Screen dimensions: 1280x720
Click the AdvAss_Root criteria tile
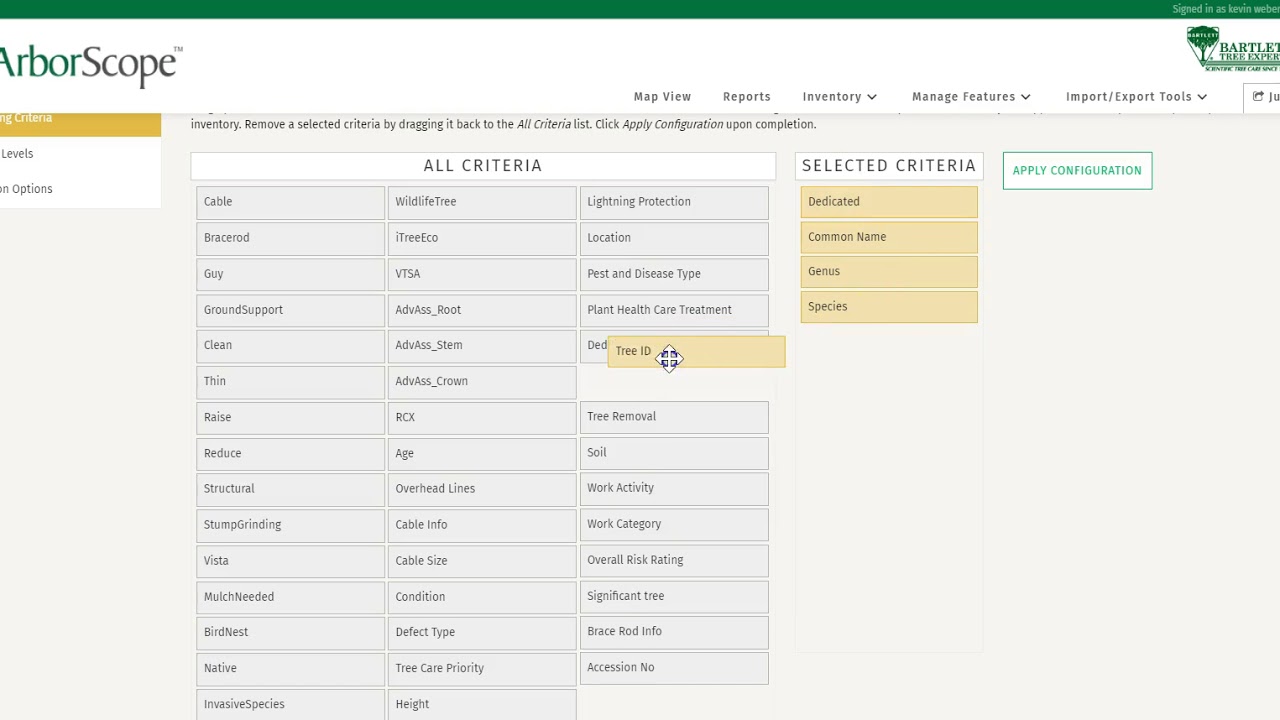pyautogui.click(x=482, y=310)
